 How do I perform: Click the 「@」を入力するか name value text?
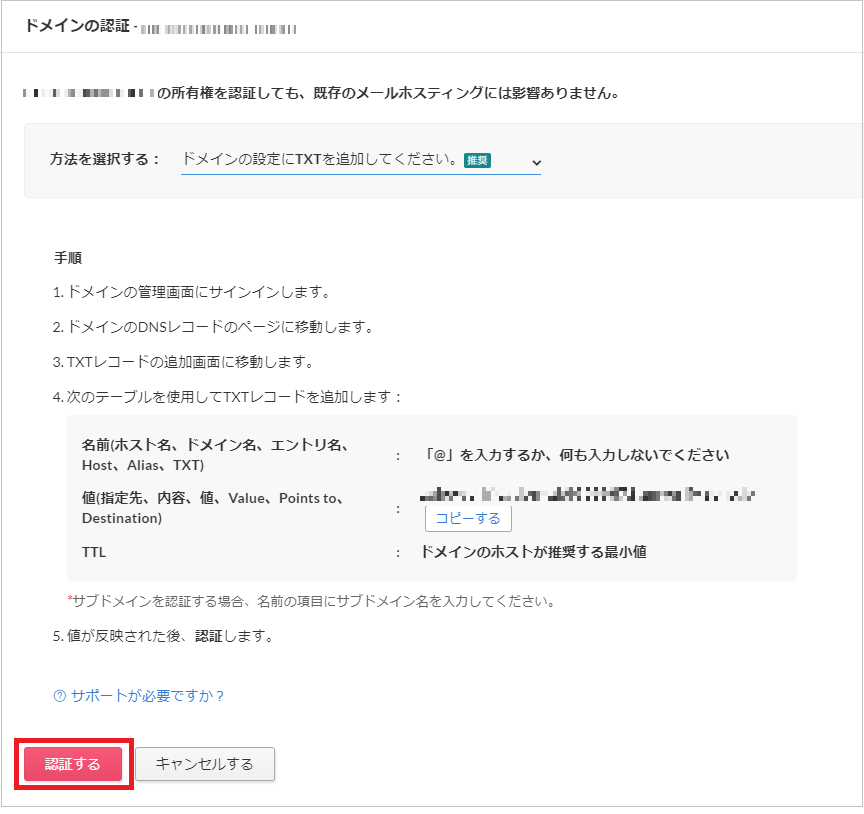click(x=575, y=455)
